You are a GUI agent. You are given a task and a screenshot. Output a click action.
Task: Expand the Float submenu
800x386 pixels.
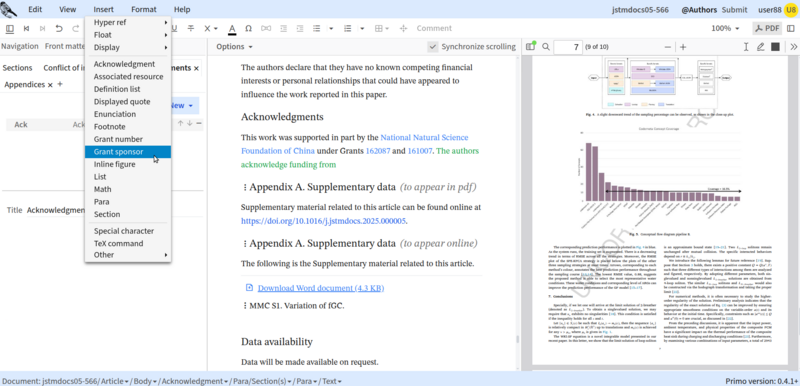[x=128, y=35]
